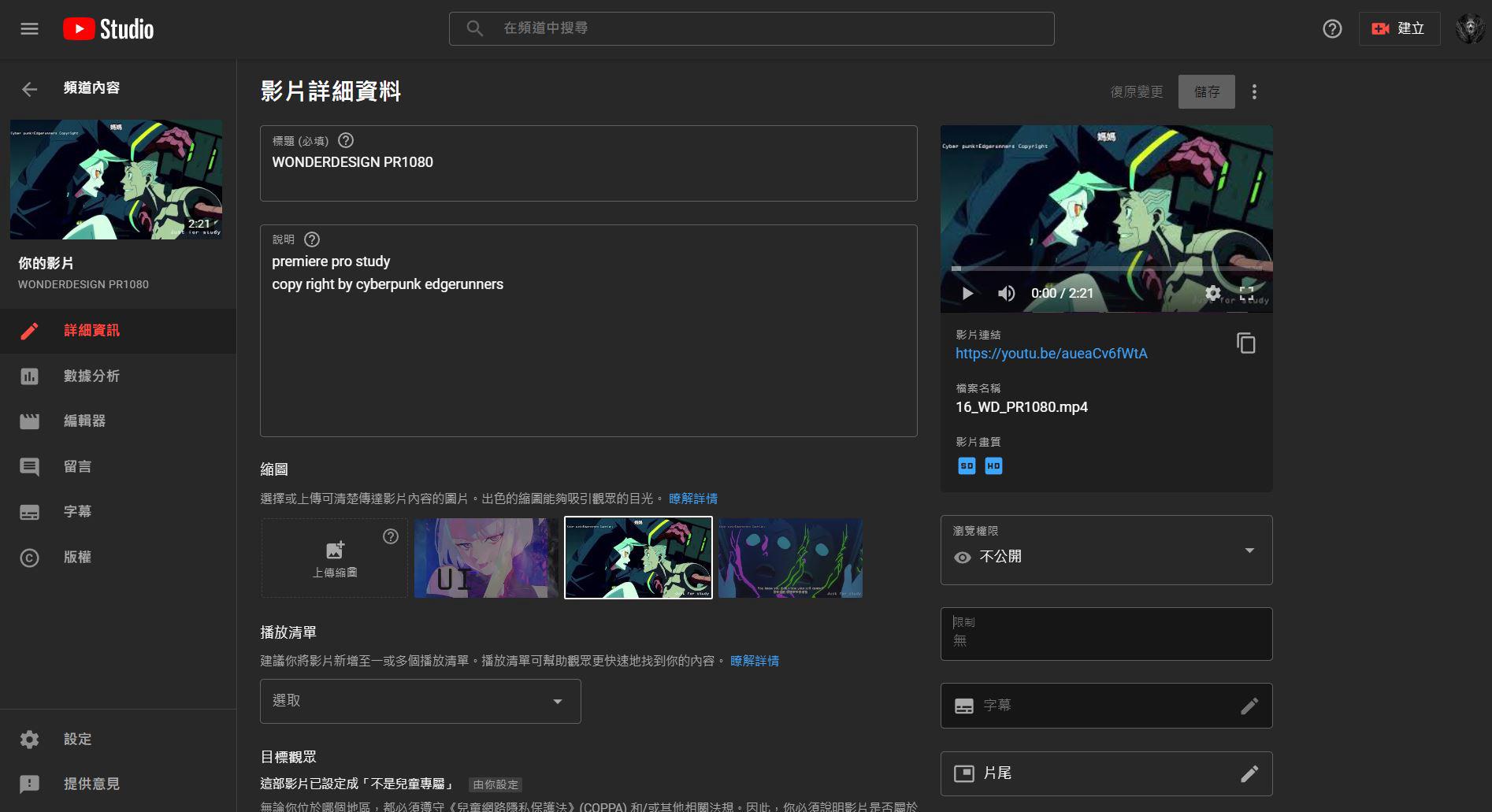Click the Save button

(1206, 92)
